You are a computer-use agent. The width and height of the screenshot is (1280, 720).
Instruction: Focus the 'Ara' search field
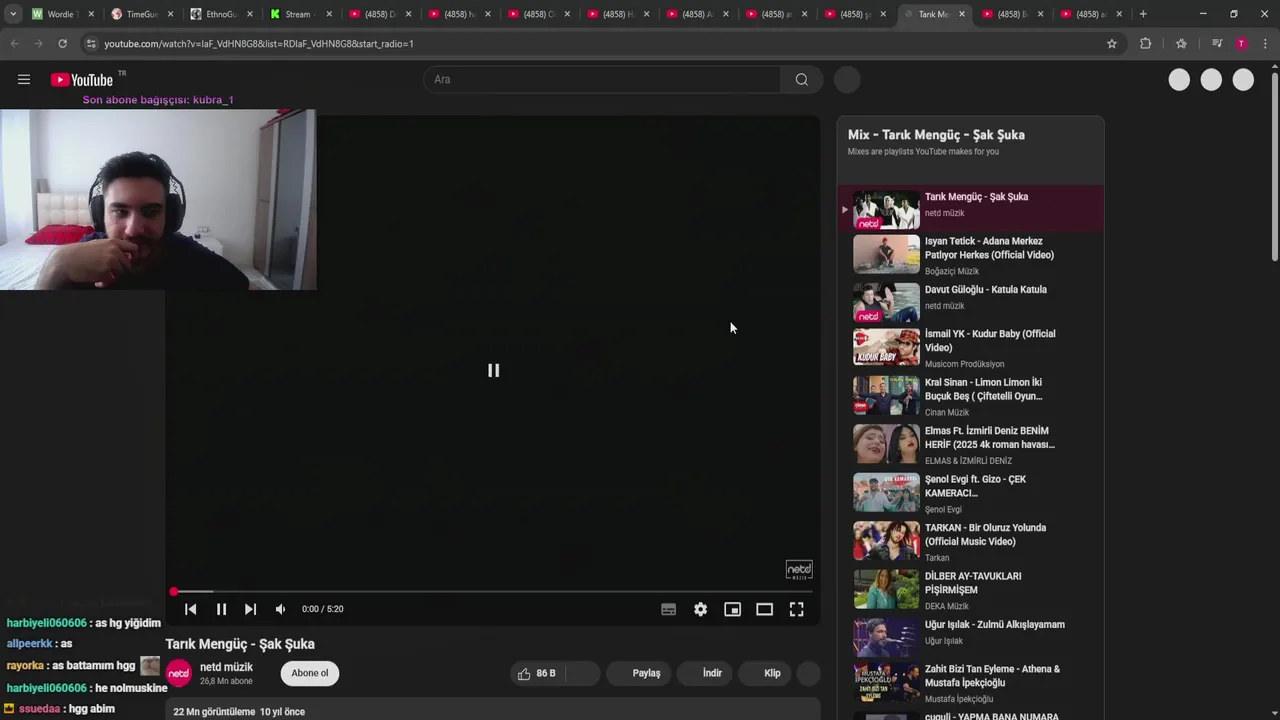coord(602,80)
